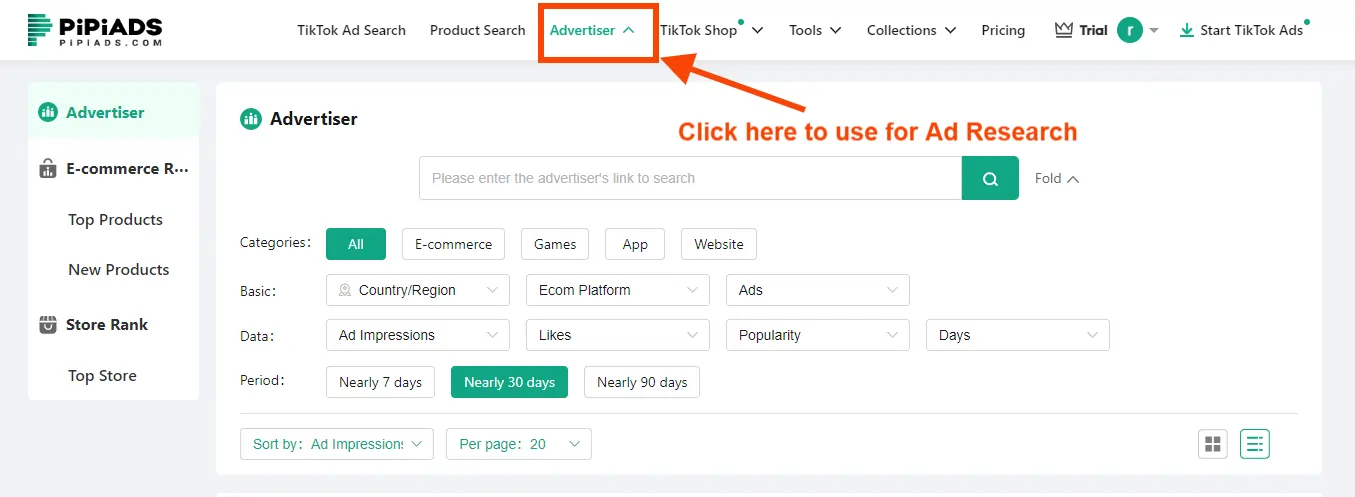Select the Nearly 90 days period
This screenshot has width=1355, height=497.
click(642, 382)
